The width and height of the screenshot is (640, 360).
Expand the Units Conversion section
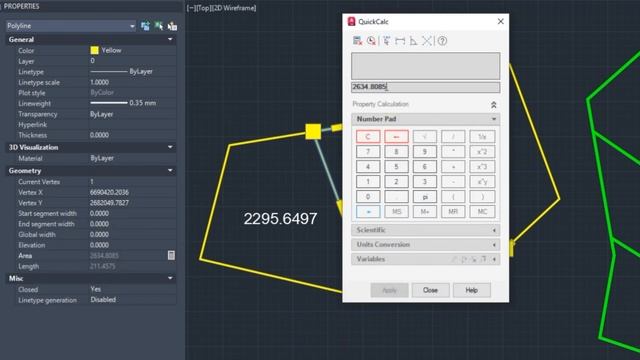point(494,245)
